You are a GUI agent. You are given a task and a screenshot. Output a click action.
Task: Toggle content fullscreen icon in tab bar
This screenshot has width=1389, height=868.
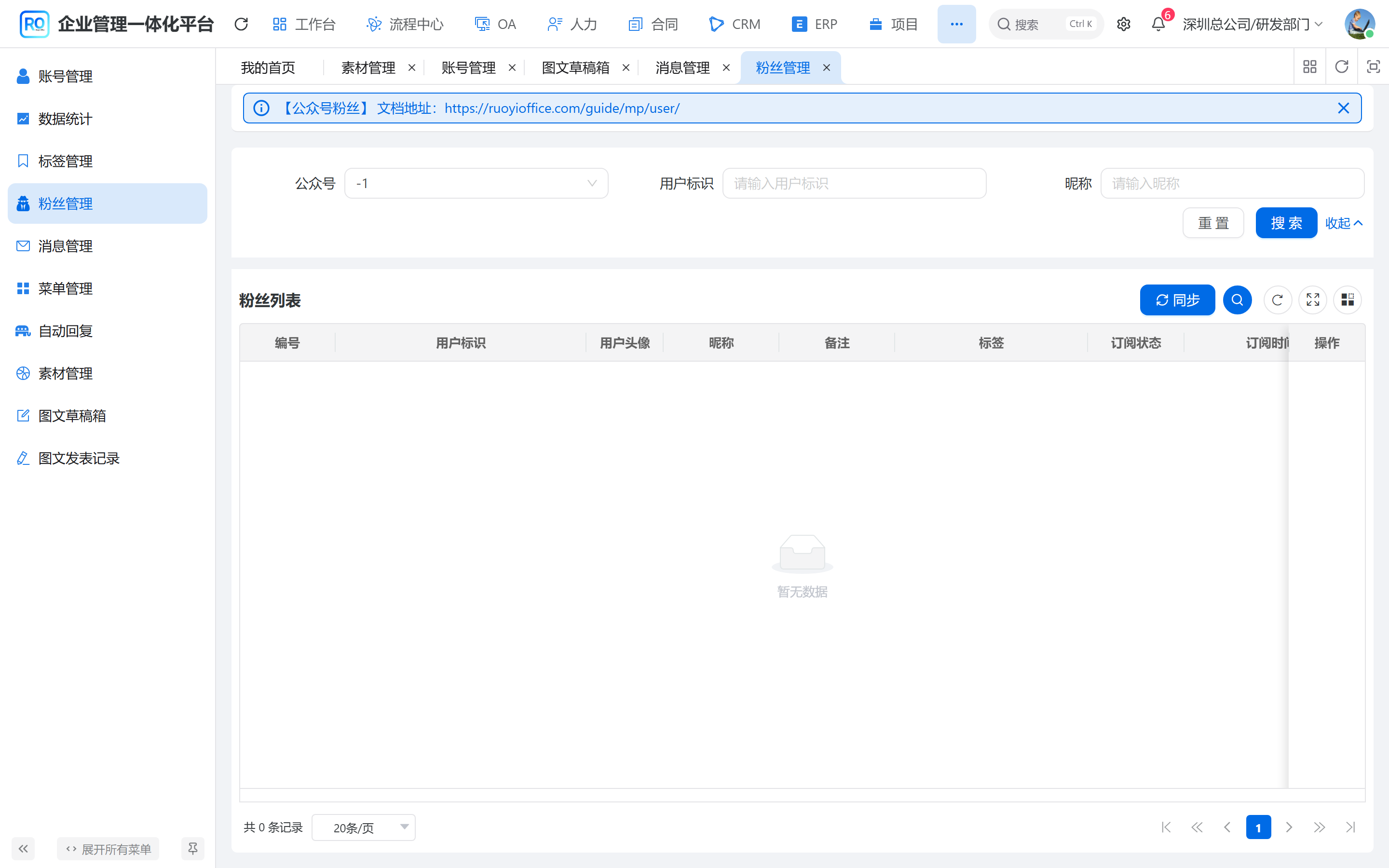pyautogui.click(x=1373, y=67)
